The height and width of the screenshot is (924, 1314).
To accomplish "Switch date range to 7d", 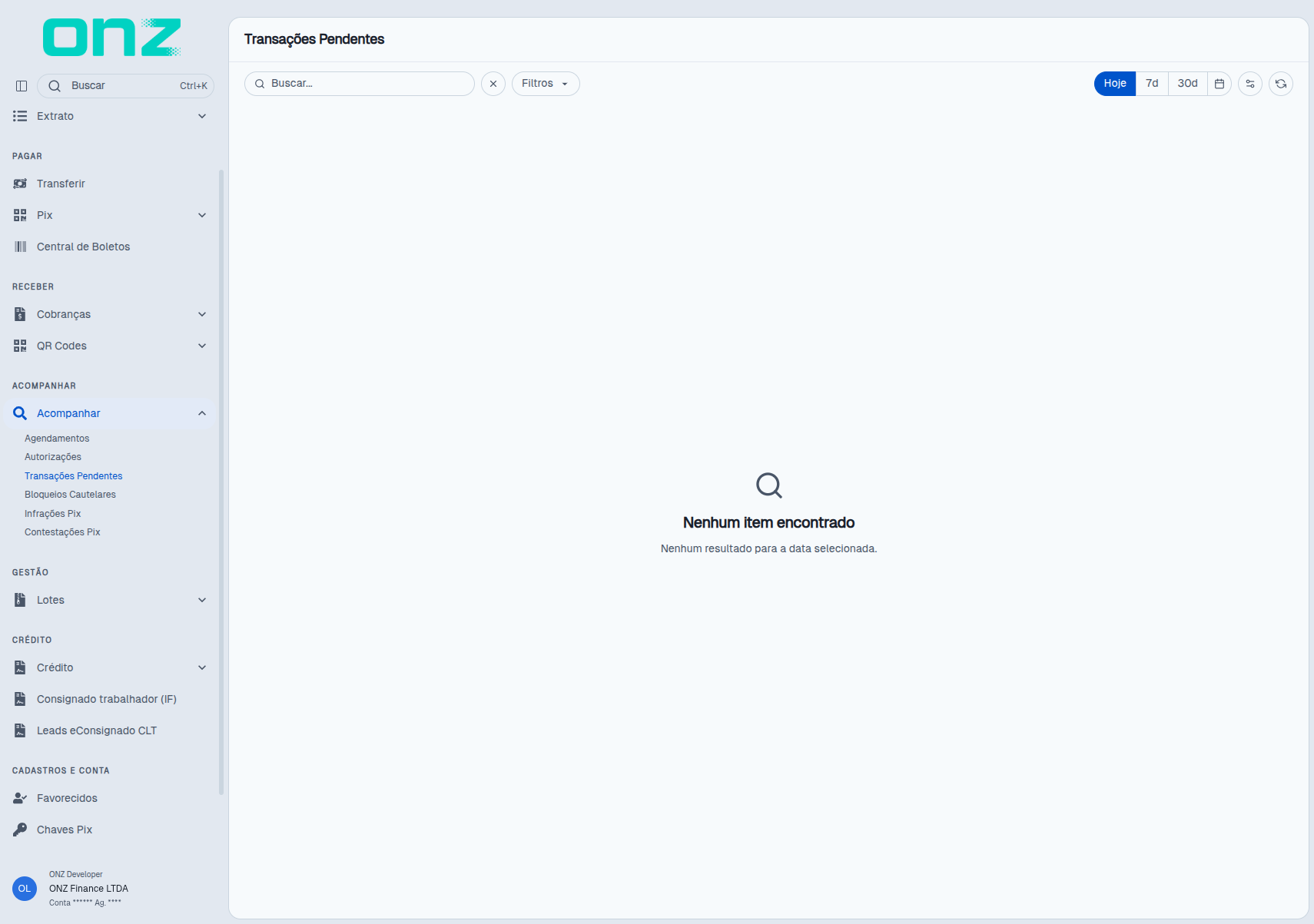I will tap(1152, 84).
